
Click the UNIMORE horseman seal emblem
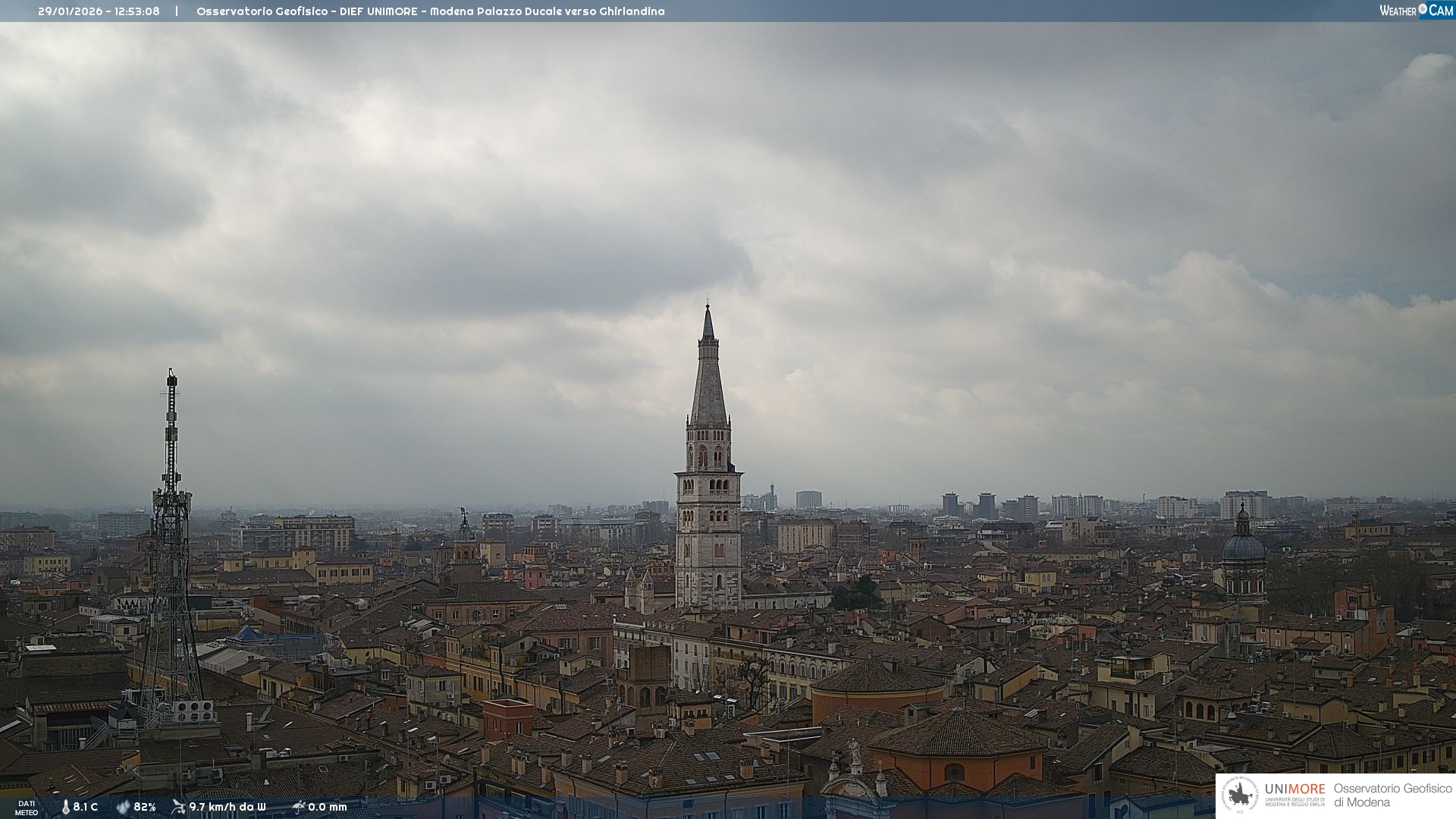pyautogui.click(x=1241, y=795)
